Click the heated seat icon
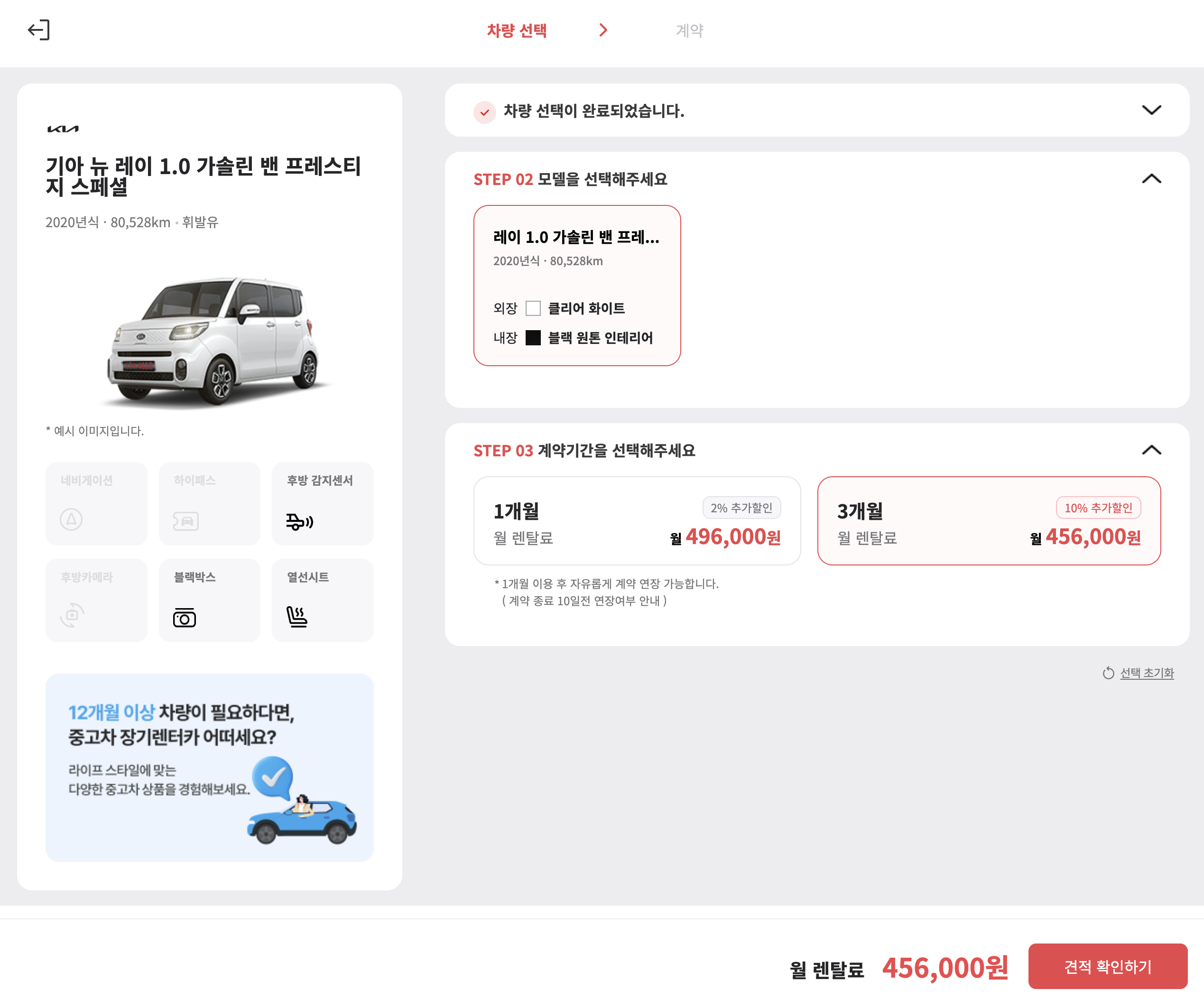Screen dimensions: 1204x999 [296, 617]
